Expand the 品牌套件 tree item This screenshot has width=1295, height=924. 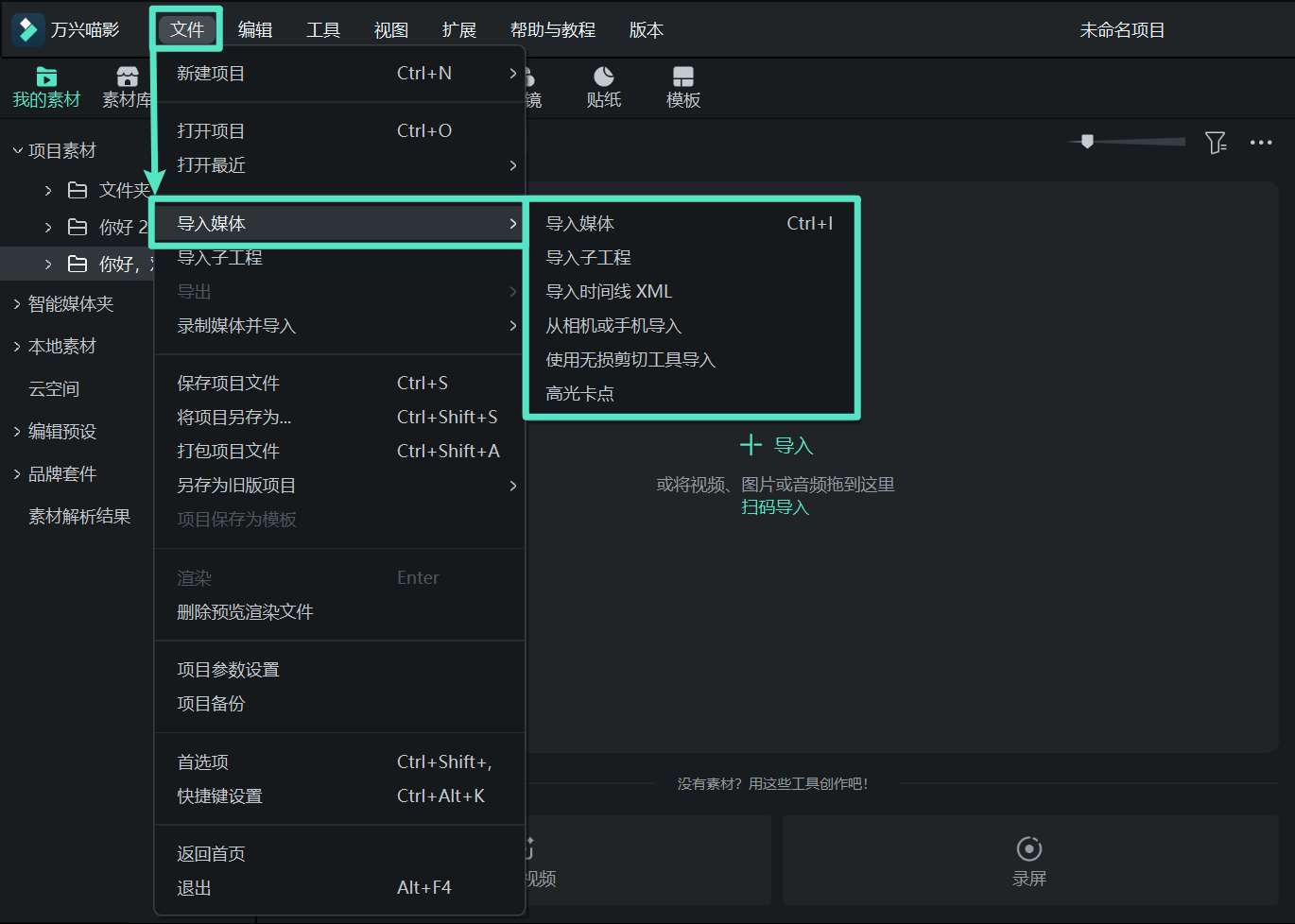17,473
